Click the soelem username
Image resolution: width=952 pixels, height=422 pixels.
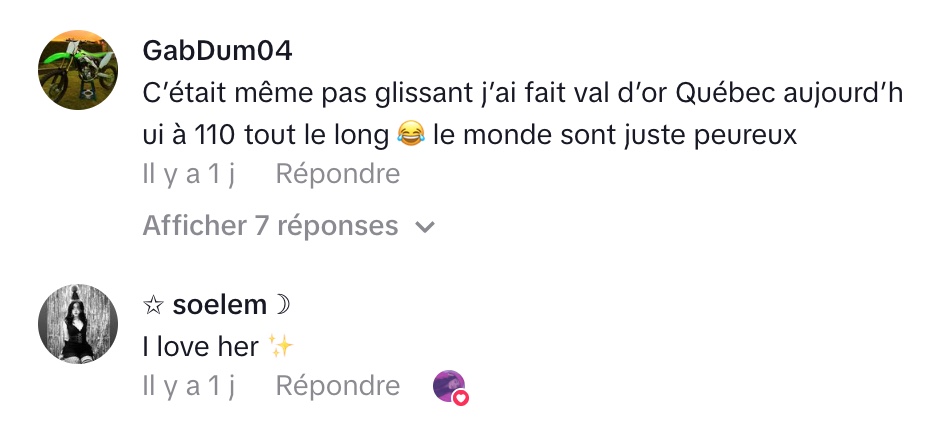tap(220, 304)
